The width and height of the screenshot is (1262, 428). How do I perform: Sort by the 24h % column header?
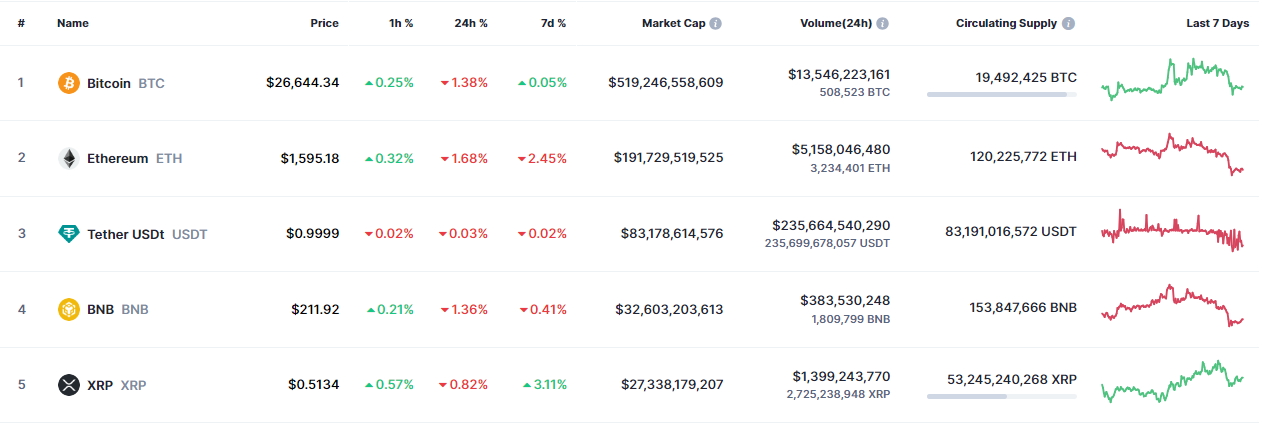point(469,23)
